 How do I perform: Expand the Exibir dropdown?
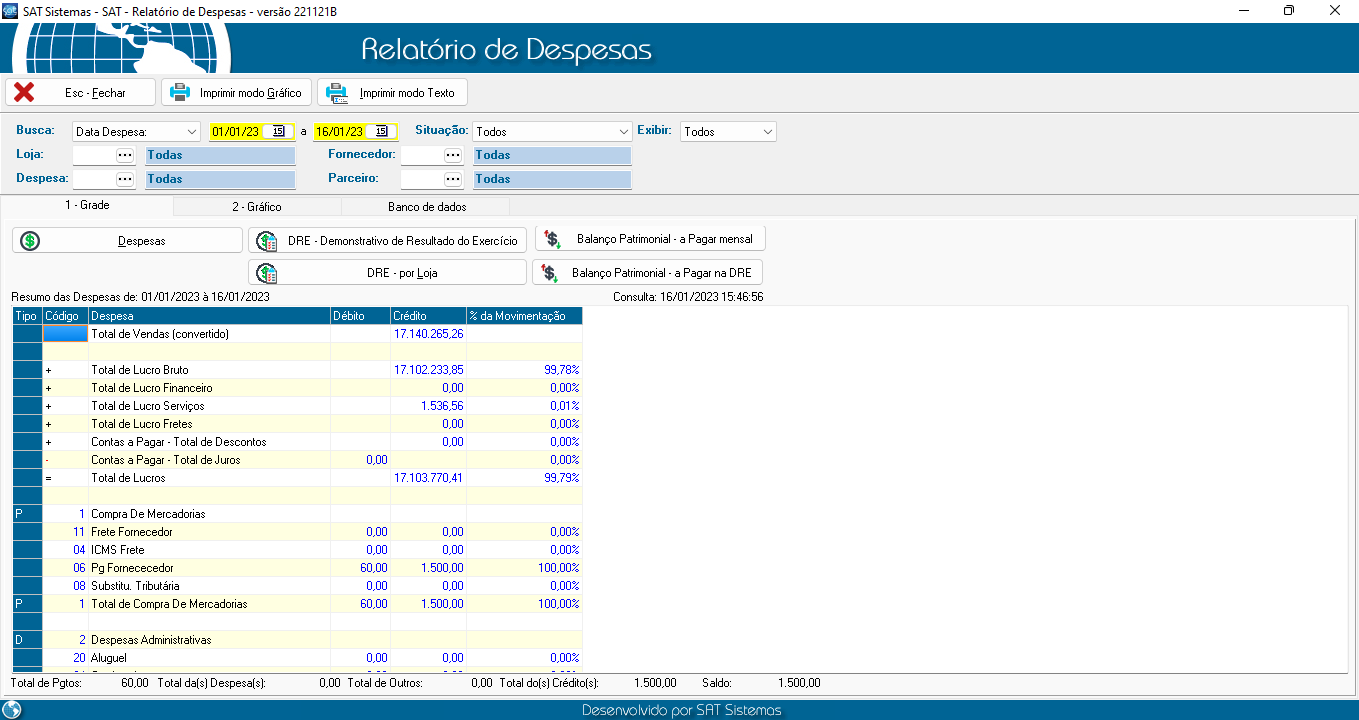tap(767, 132)
